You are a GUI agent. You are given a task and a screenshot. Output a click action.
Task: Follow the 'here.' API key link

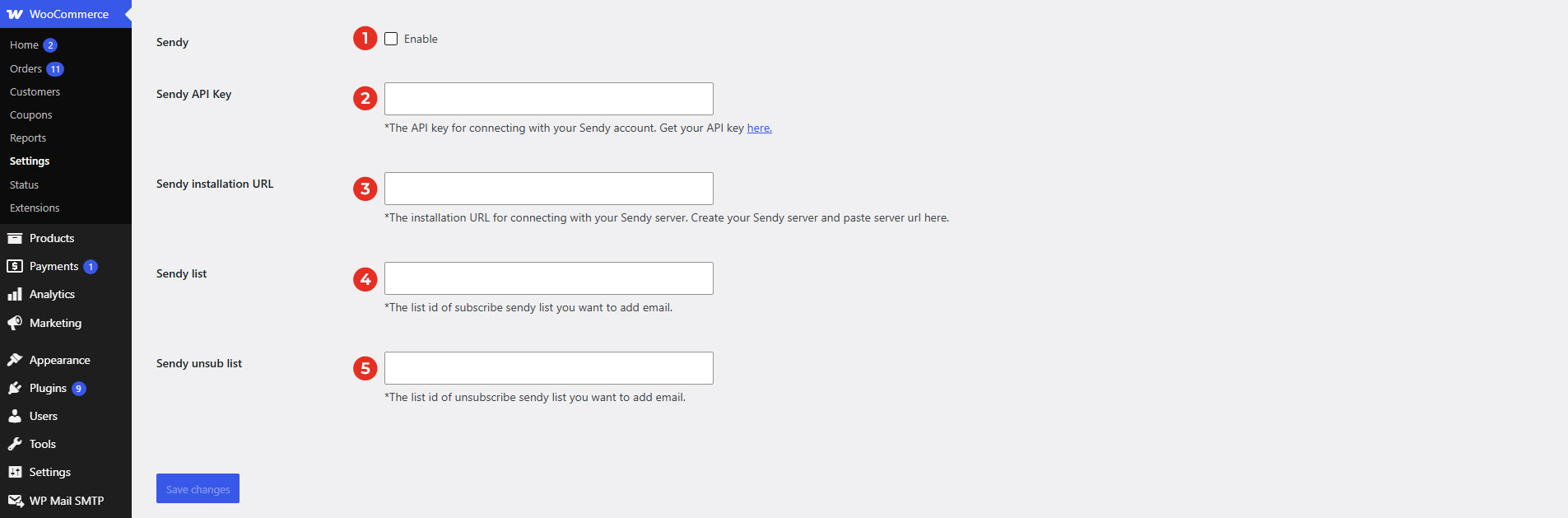tap(759, 128)
